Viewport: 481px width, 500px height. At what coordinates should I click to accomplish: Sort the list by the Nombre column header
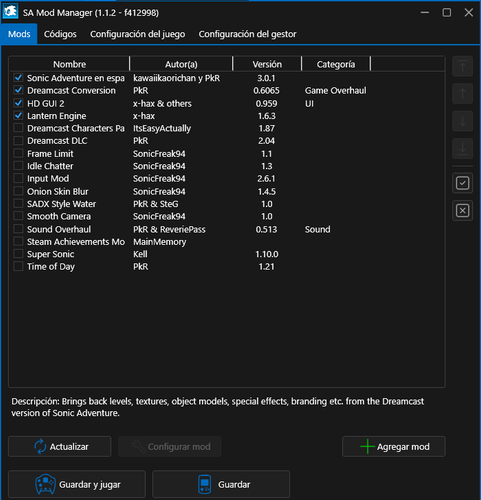(x=69, y=64)
